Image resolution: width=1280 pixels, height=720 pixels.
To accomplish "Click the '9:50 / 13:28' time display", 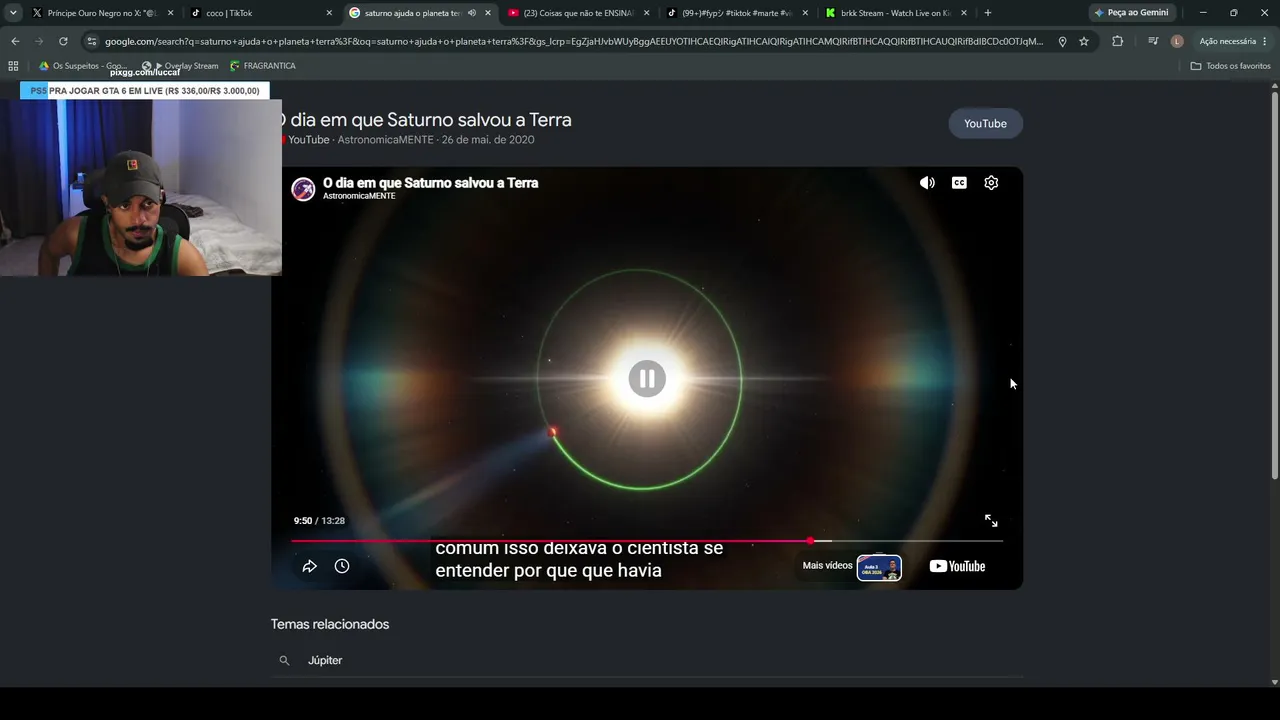I will (x=319, y=521).
